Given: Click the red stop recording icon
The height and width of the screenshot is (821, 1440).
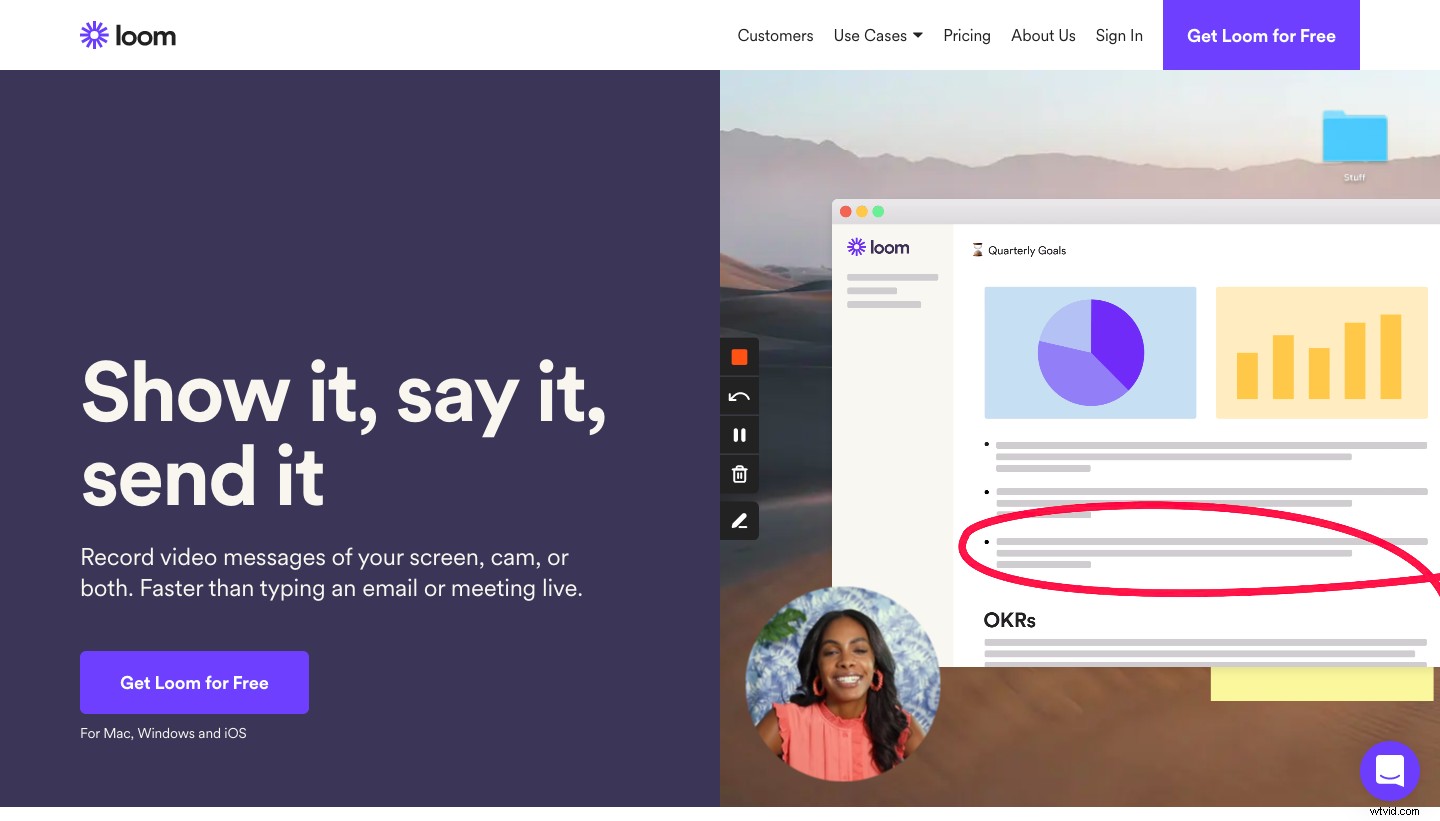Looking at the screenshot, I should (x=739, y=357).
